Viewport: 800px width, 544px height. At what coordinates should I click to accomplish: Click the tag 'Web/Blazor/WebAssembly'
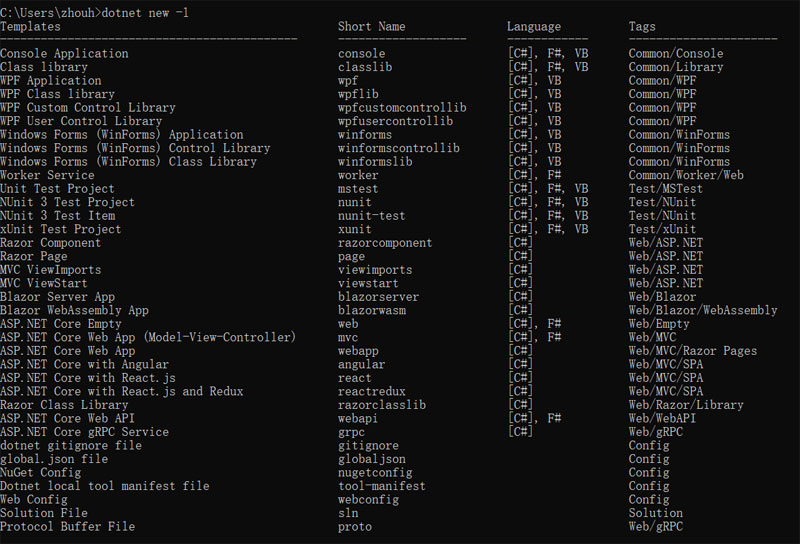[x=703, y=310]
